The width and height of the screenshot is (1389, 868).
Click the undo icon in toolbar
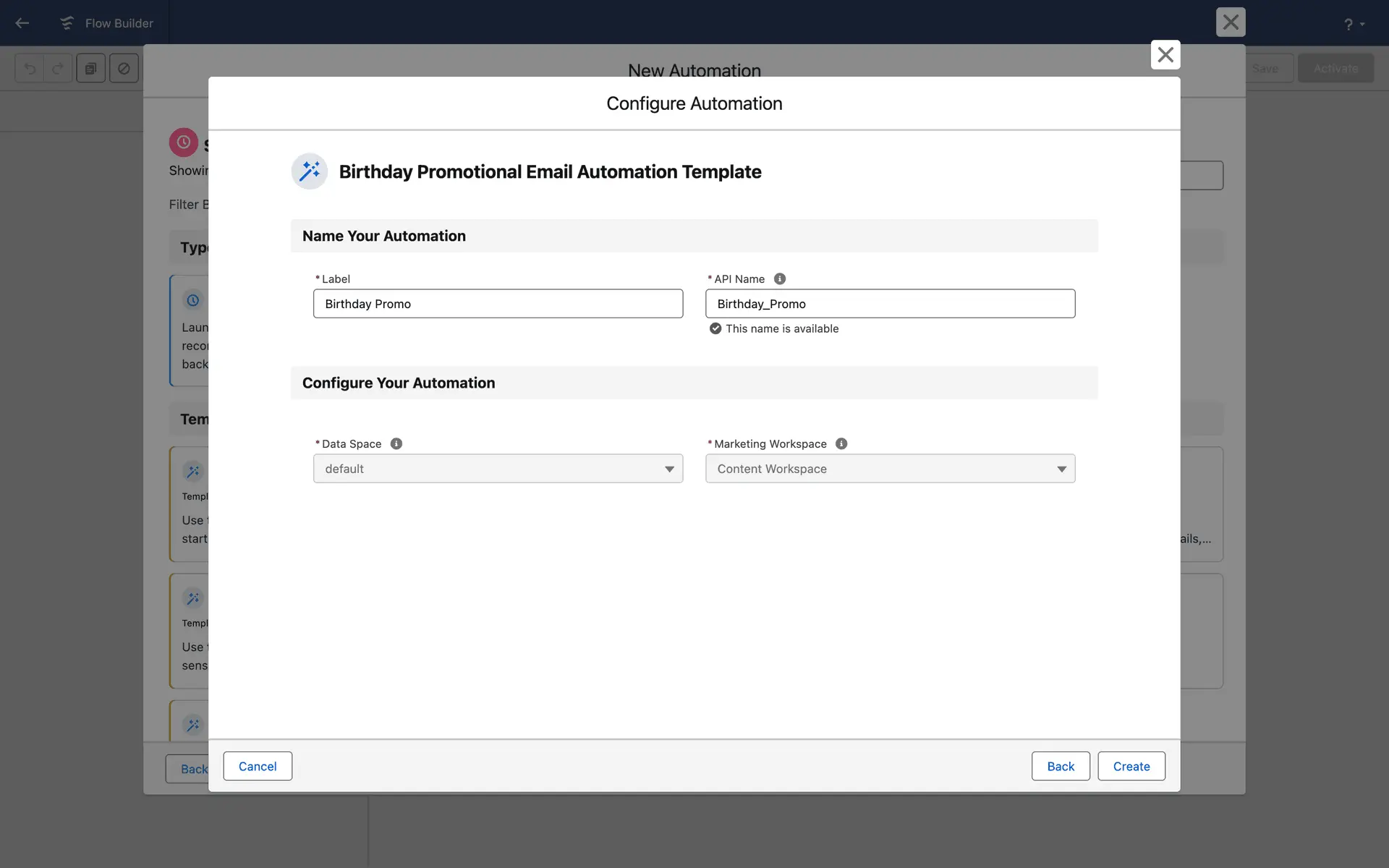click(30, 69)
